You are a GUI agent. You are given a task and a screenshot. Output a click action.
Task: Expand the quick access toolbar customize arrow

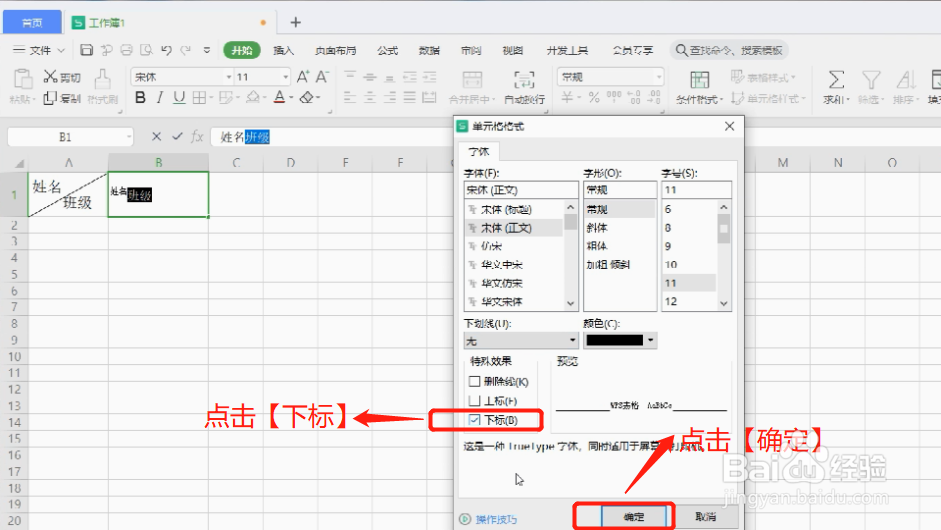pyautogui.click(x=206, y=50)
